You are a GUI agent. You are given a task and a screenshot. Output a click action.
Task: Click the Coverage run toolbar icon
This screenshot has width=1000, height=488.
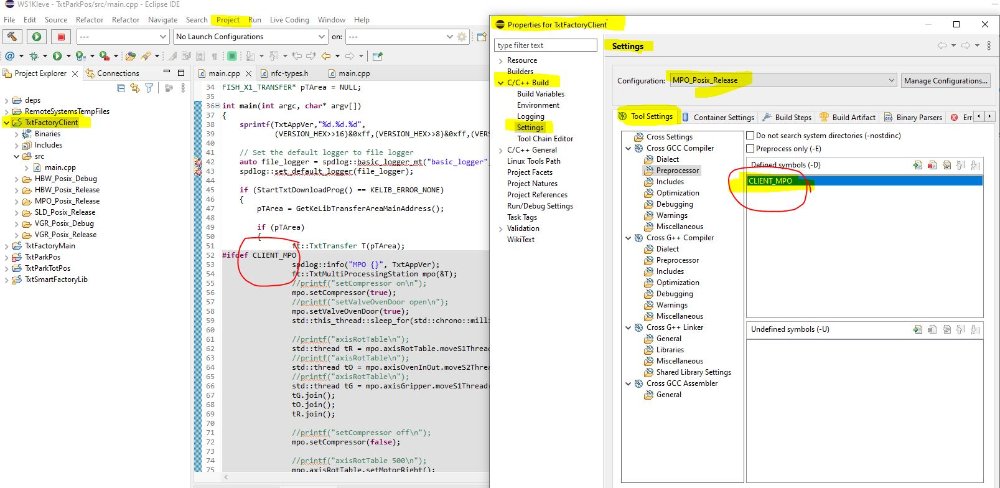coord(80,56)
